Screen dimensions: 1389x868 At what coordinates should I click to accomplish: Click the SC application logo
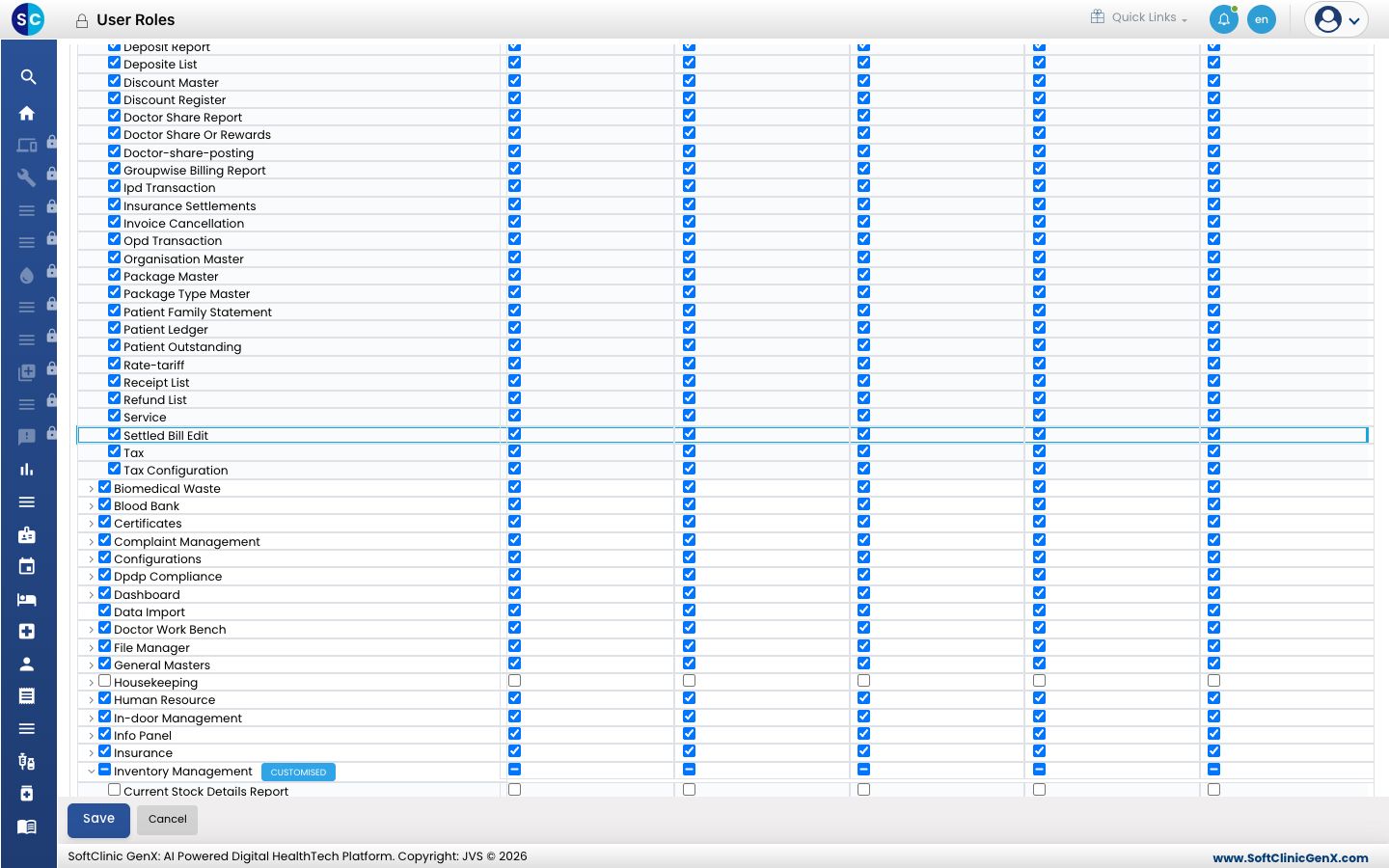point(28,18)
